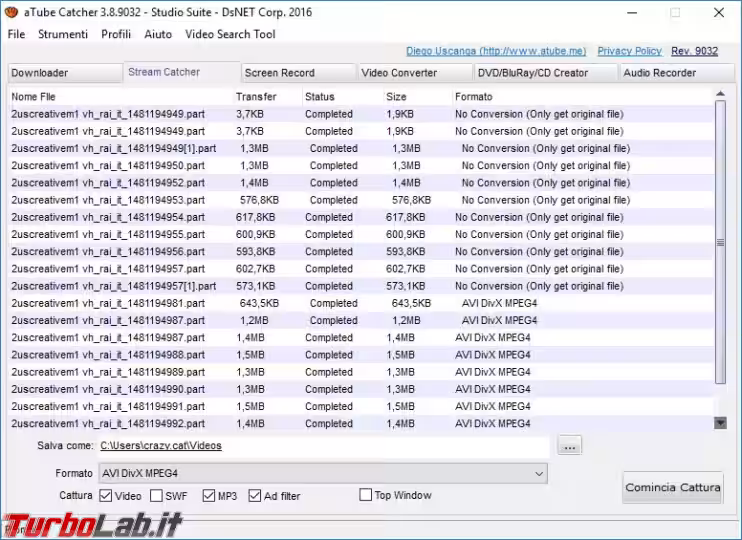This screenshot has width=742, height=540.
Task: Click the 576,8KB transfer value
Action: point(259,200)
